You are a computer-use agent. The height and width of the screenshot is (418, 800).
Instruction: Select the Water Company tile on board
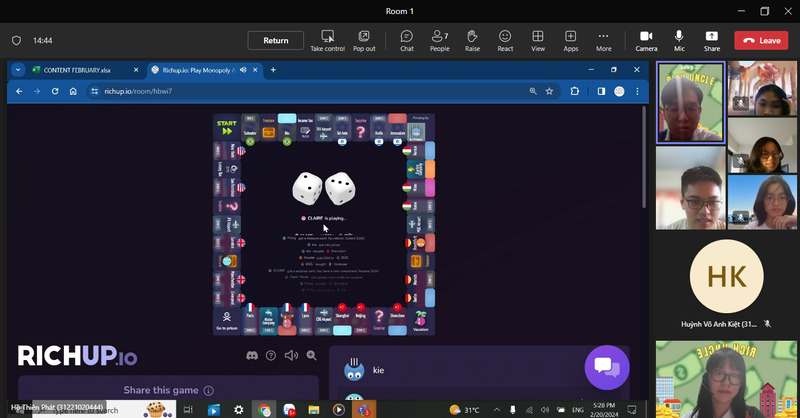pyautogui.click(x=268, y=321)
